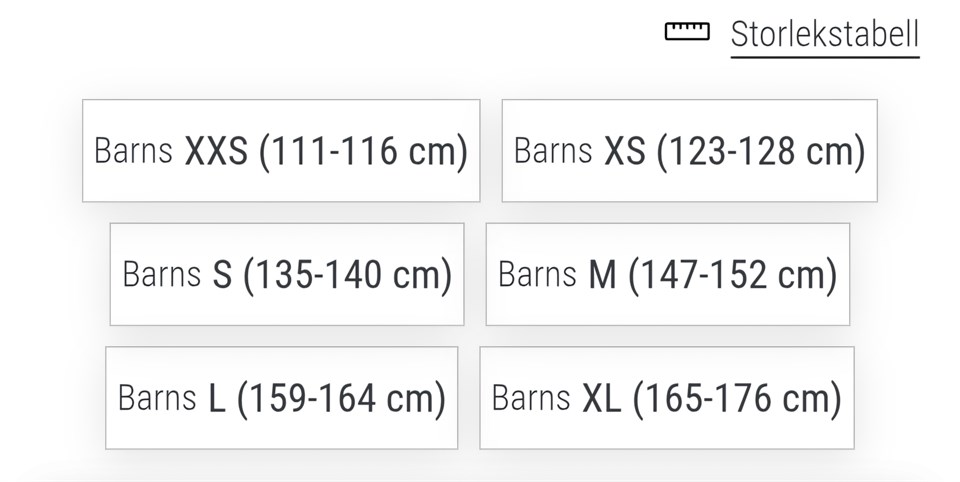
Task: Select the Barns M size button
Action: pyautogui.click(x=667, y=274)
